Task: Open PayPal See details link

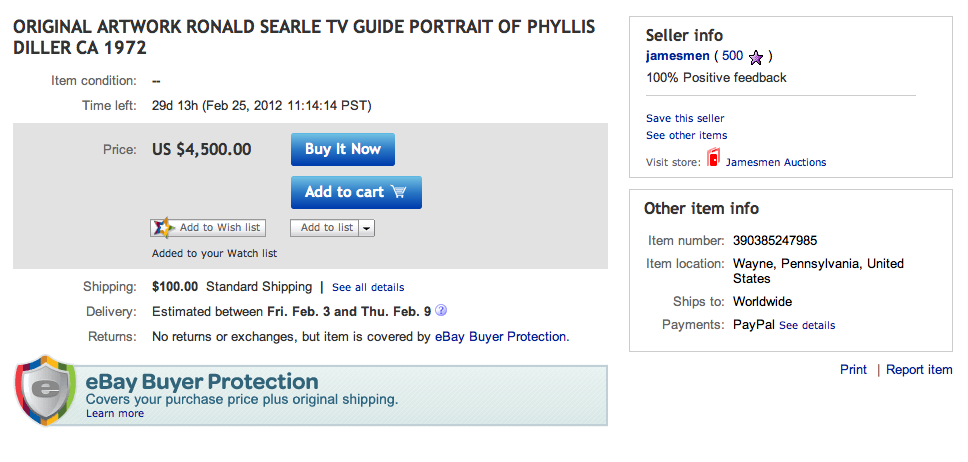Action: (806, 325)
